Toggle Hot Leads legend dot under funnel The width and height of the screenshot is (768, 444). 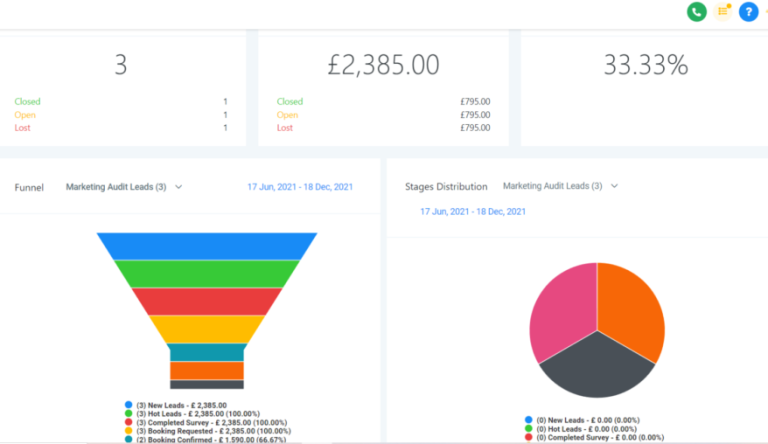[130, 414]
